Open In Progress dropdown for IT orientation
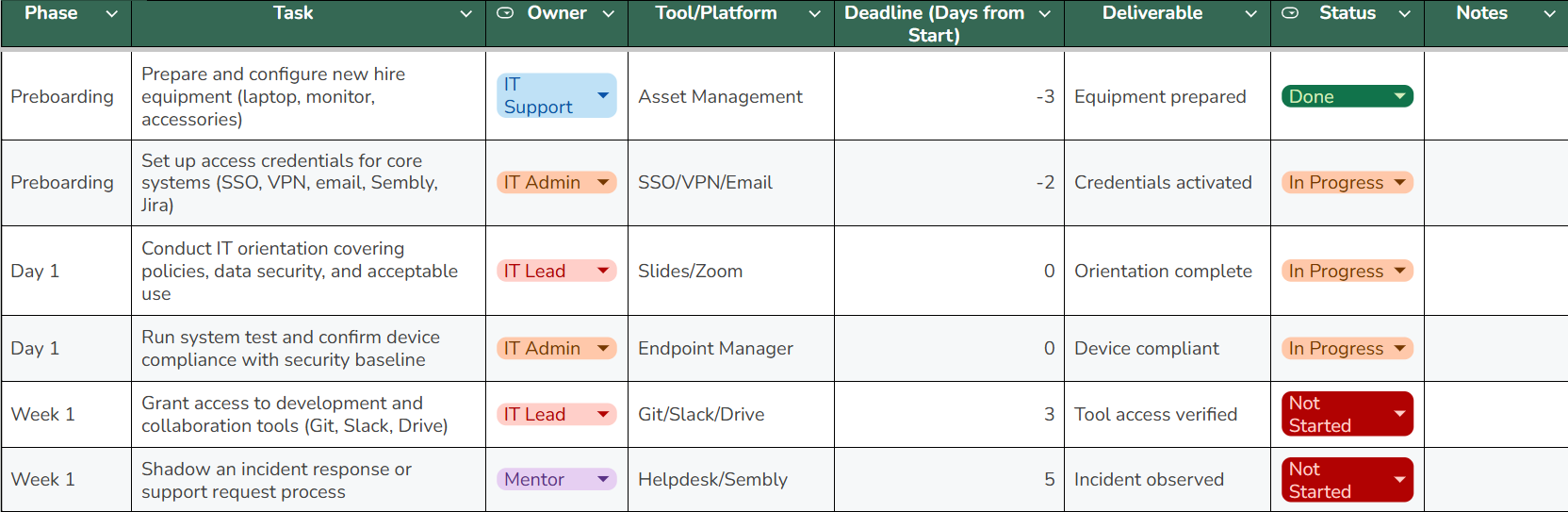Screen dimensions: 1568x512 point(1399,271)
